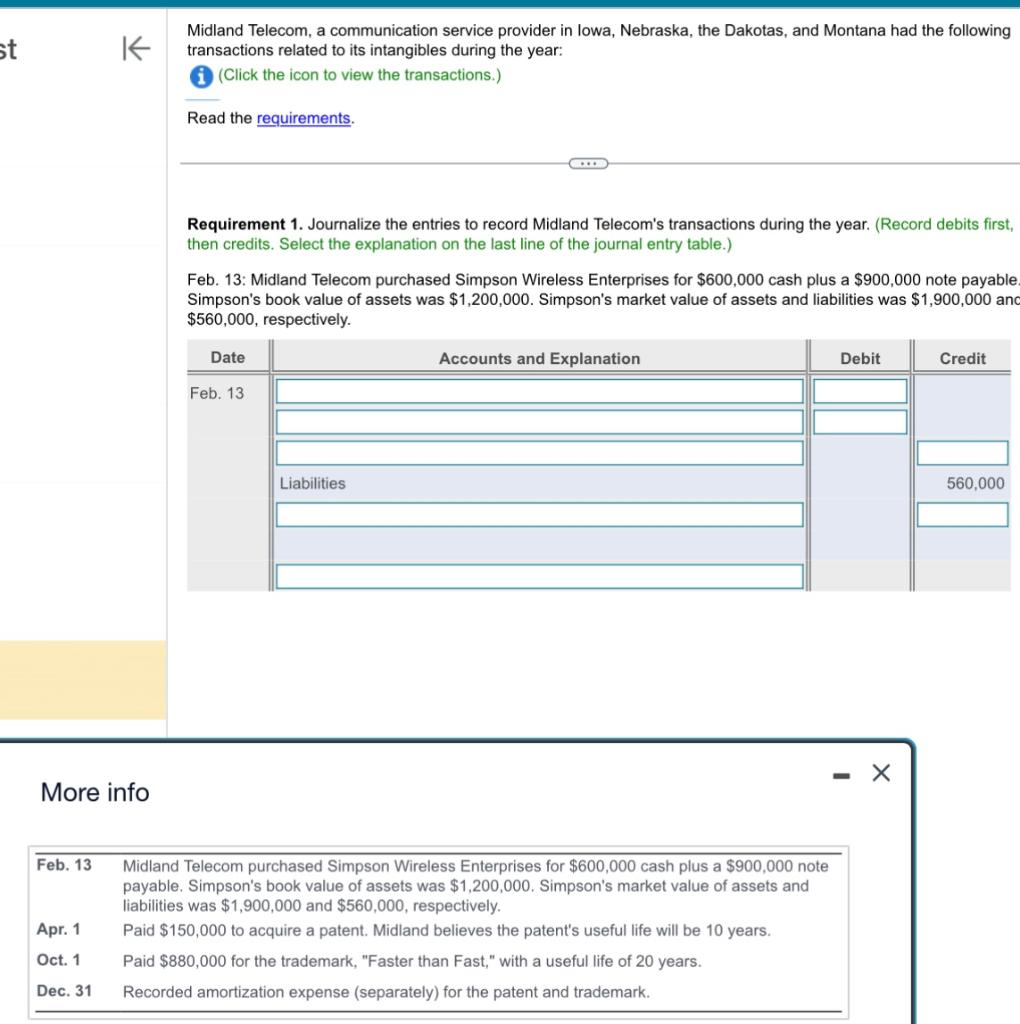Click the Feb. 13 date cell in journal
Image resolution: width=1020 pixels, height=1024 pixels.
click(x=217, y=393)
